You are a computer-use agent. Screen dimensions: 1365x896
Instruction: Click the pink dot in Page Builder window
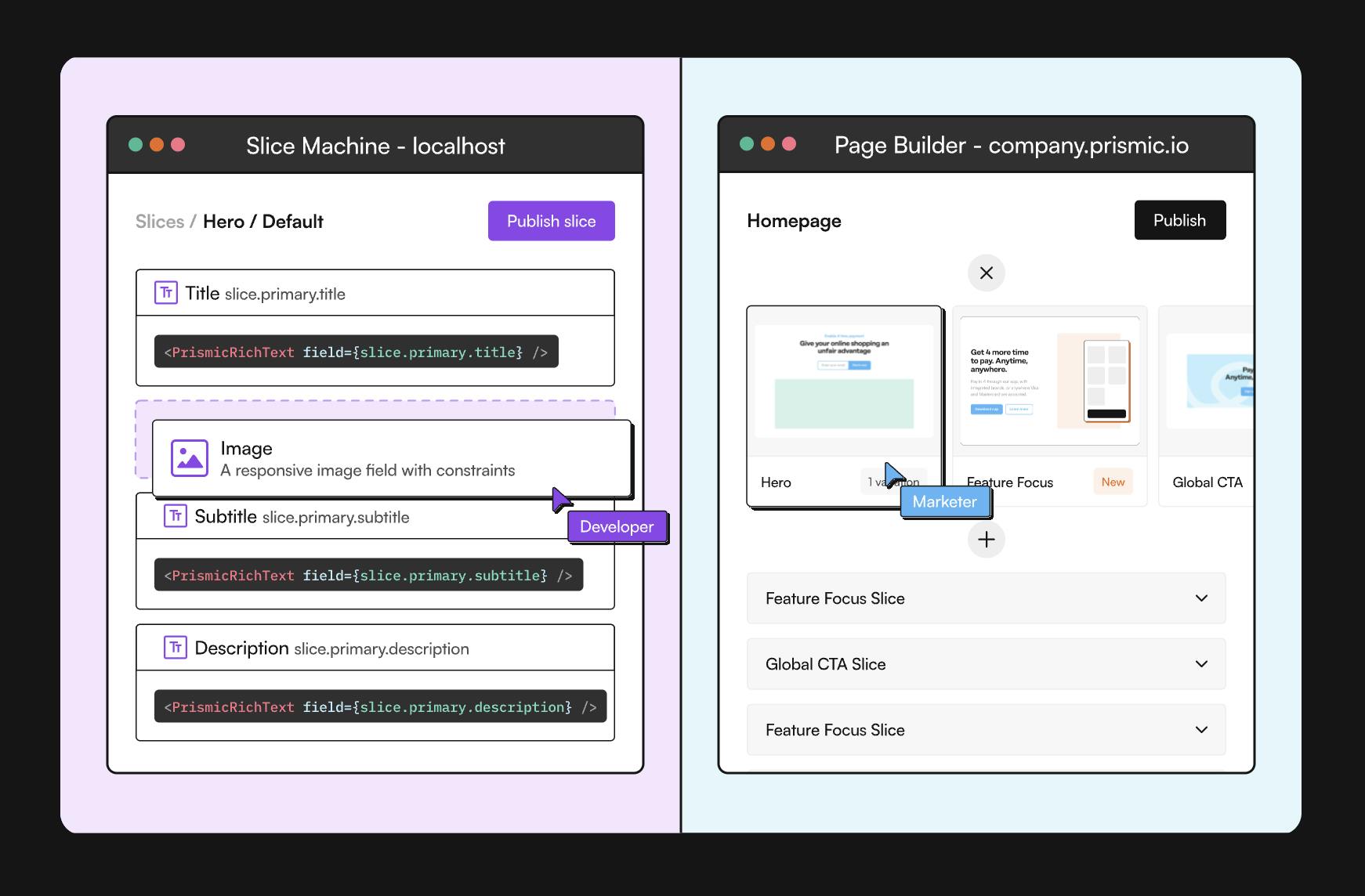(789, 144)
